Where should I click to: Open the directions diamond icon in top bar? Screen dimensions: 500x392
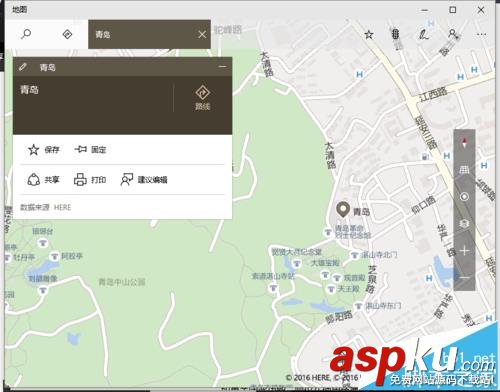(67, 34)
